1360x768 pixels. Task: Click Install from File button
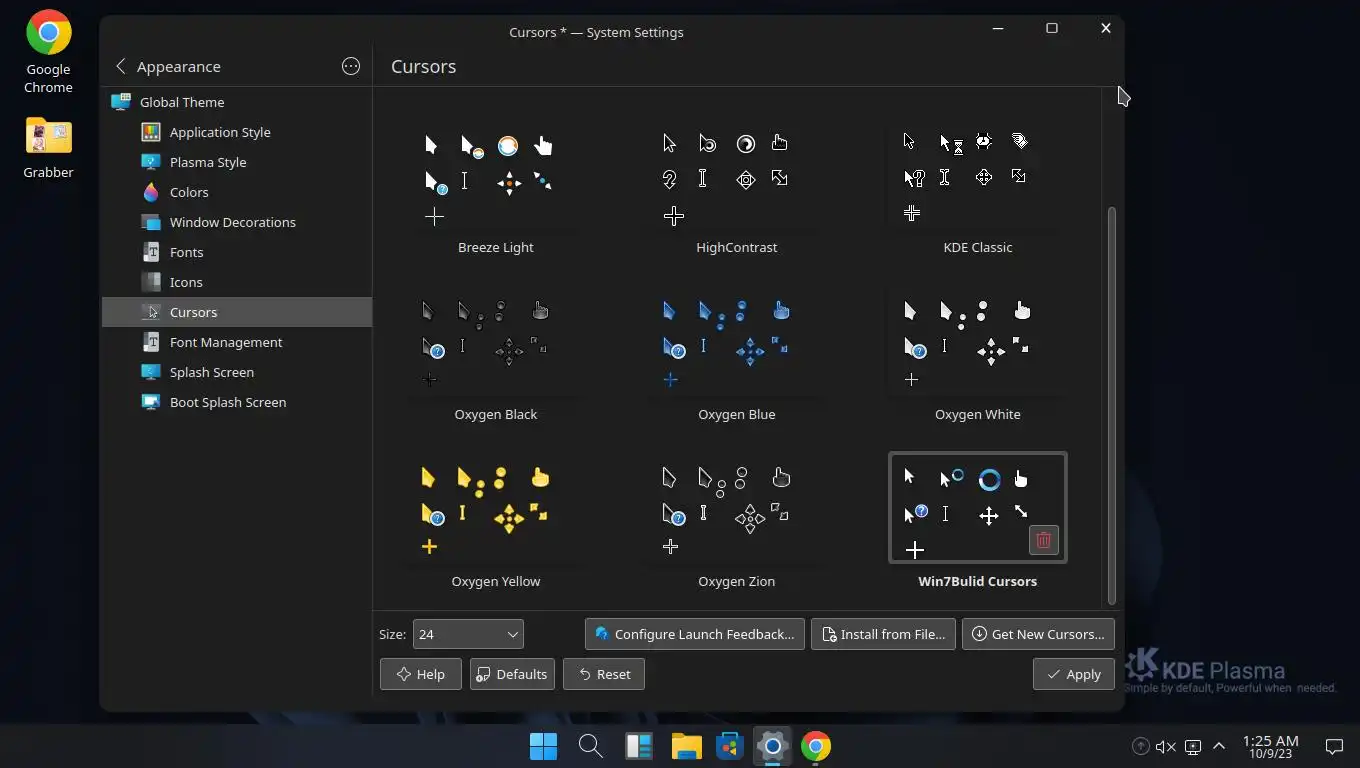click(883, 634)
